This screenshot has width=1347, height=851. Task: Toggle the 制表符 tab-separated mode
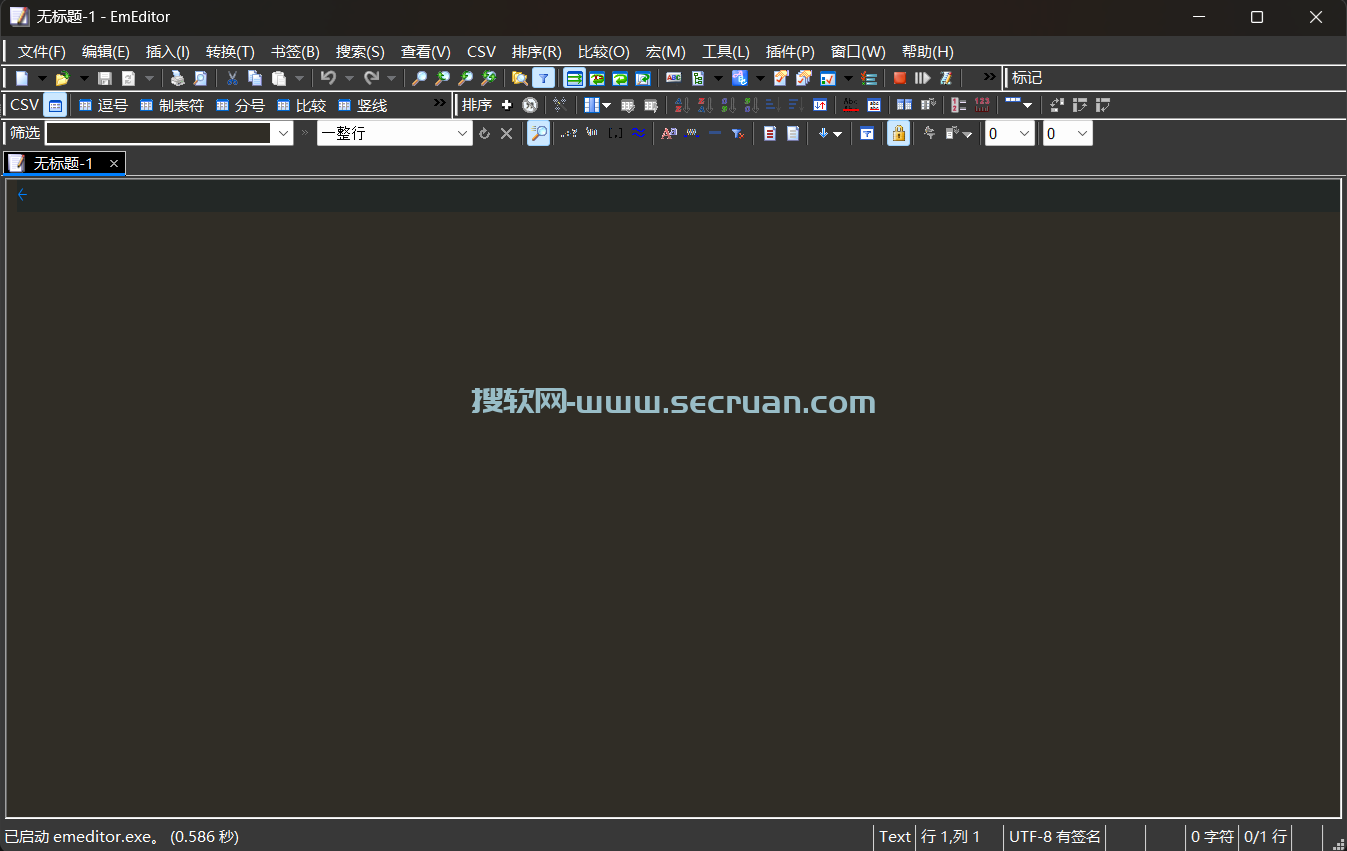pos(171,105)
